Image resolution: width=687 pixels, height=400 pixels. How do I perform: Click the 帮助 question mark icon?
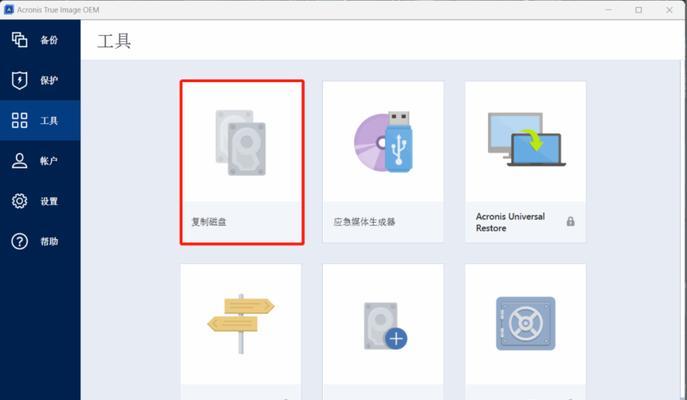point(19,241)
